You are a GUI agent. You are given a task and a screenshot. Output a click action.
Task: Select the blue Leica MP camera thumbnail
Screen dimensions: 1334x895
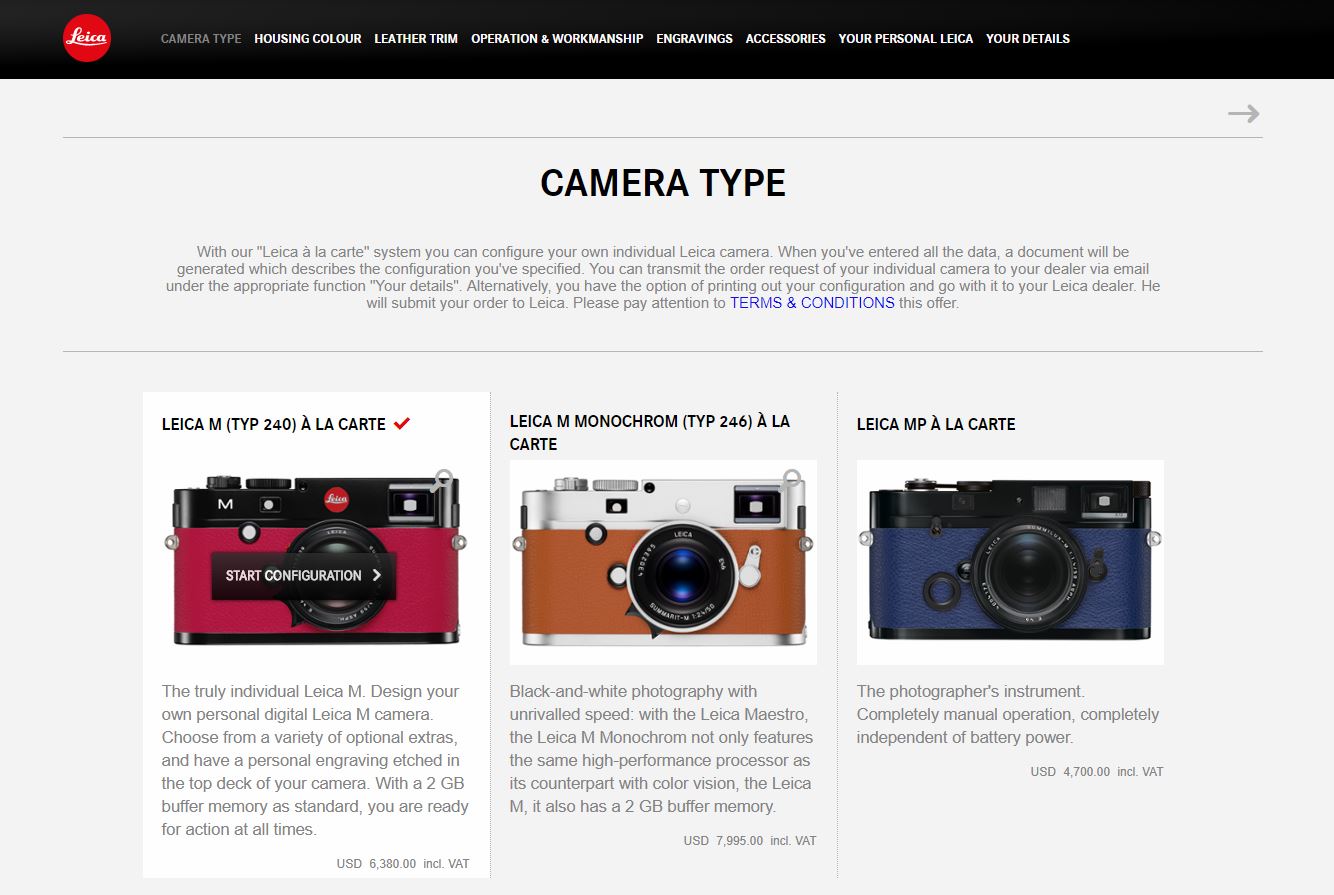pyautogui.click(x=1010, y=562)
